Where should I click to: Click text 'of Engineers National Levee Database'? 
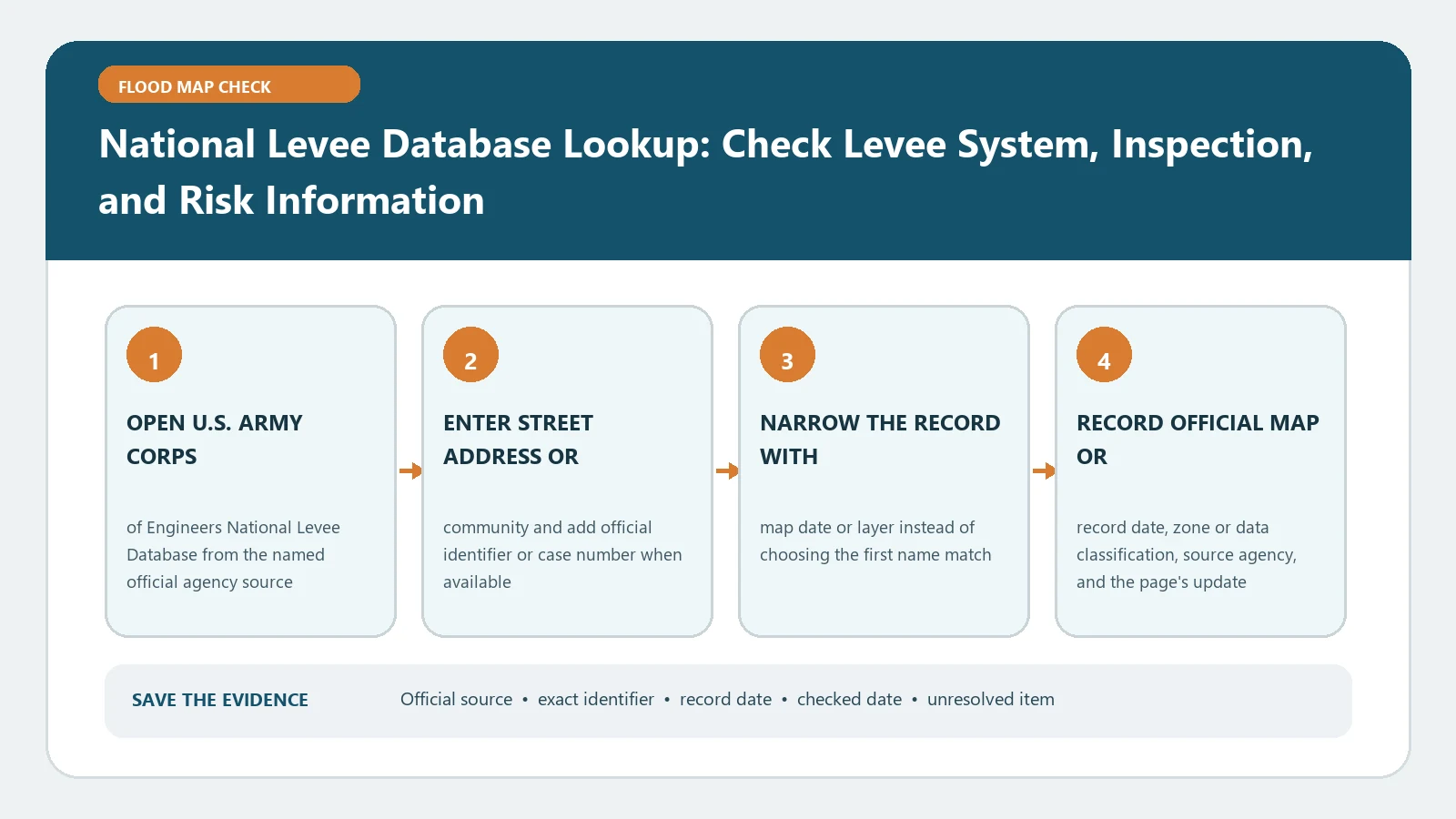coord(233,541)
